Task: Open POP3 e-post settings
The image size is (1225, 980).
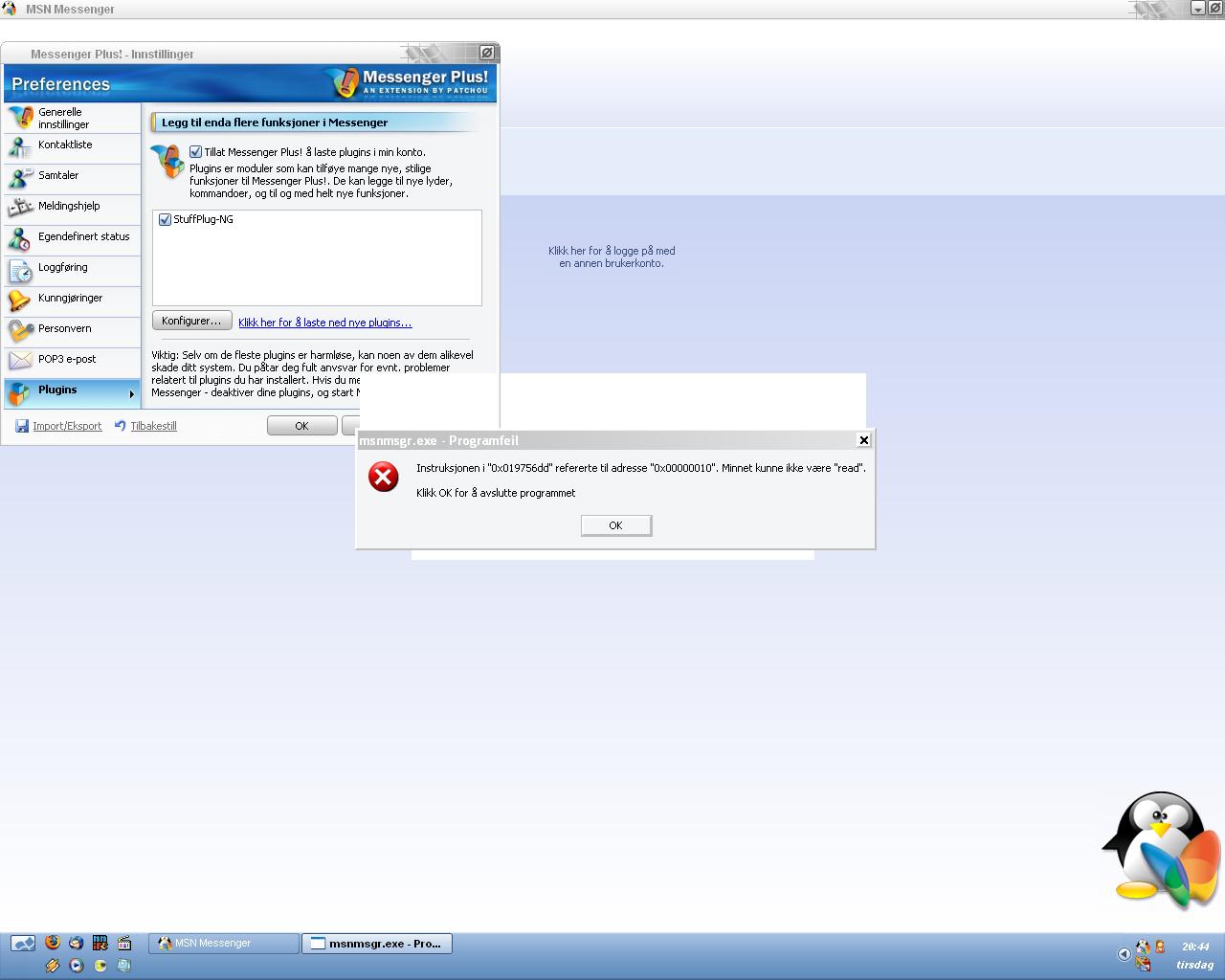Action: (x=72, y=363)
